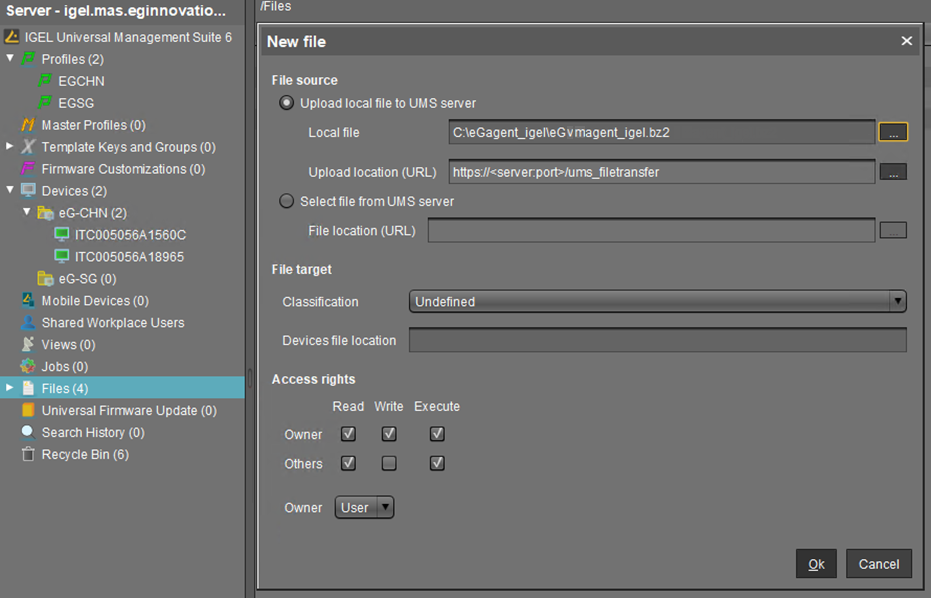
Task: Toggle Owner Read permission checkbox
Action: (349, 434)
